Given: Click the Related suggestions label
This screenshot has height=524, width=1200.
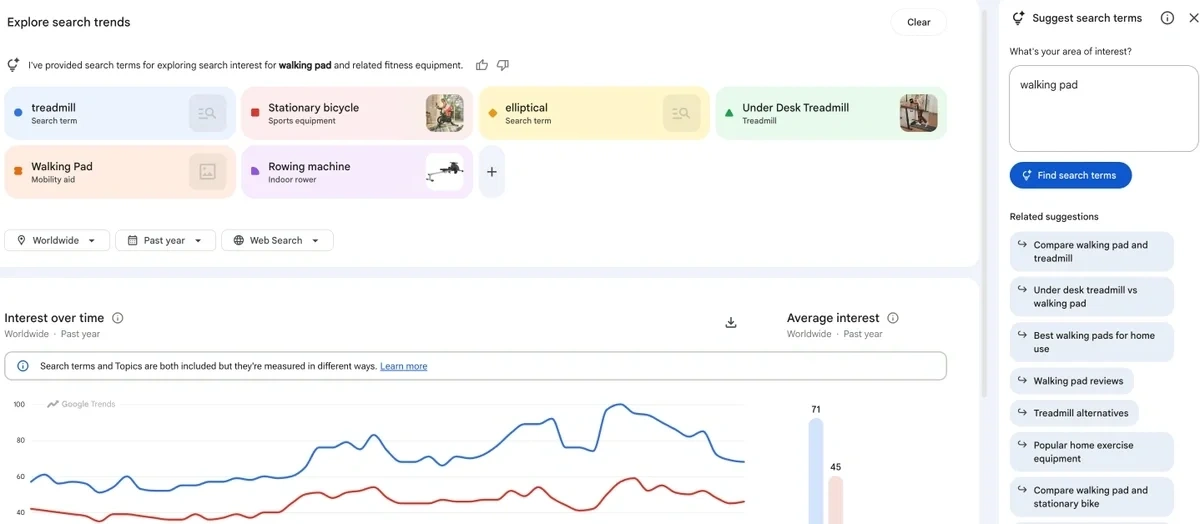Looking at the screenshot, I should point(1054,216).
